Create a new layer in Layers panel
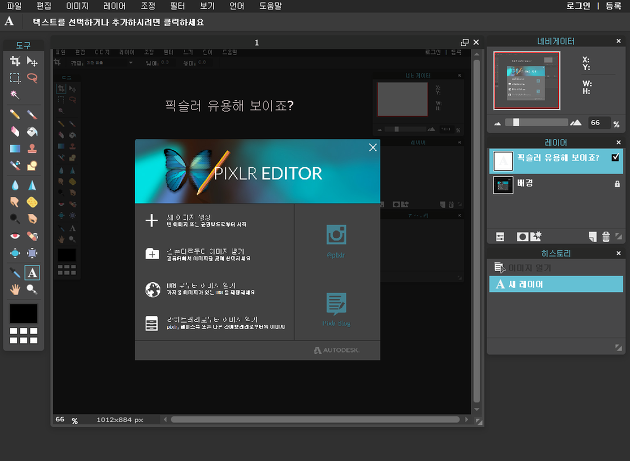630x461 pixels. 593,237
